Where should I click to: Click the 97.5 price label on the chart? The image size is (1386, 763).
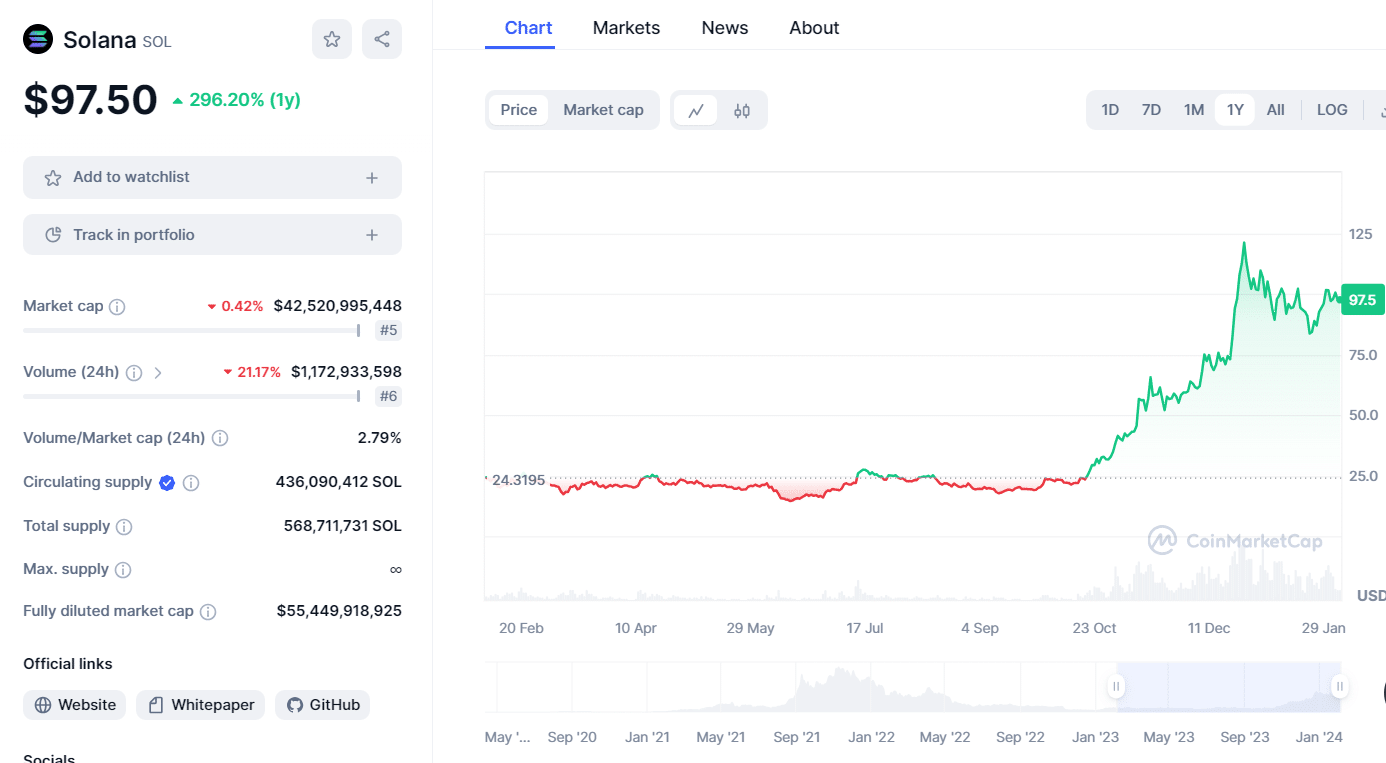pyautogui.click(x=1363, y=299)
